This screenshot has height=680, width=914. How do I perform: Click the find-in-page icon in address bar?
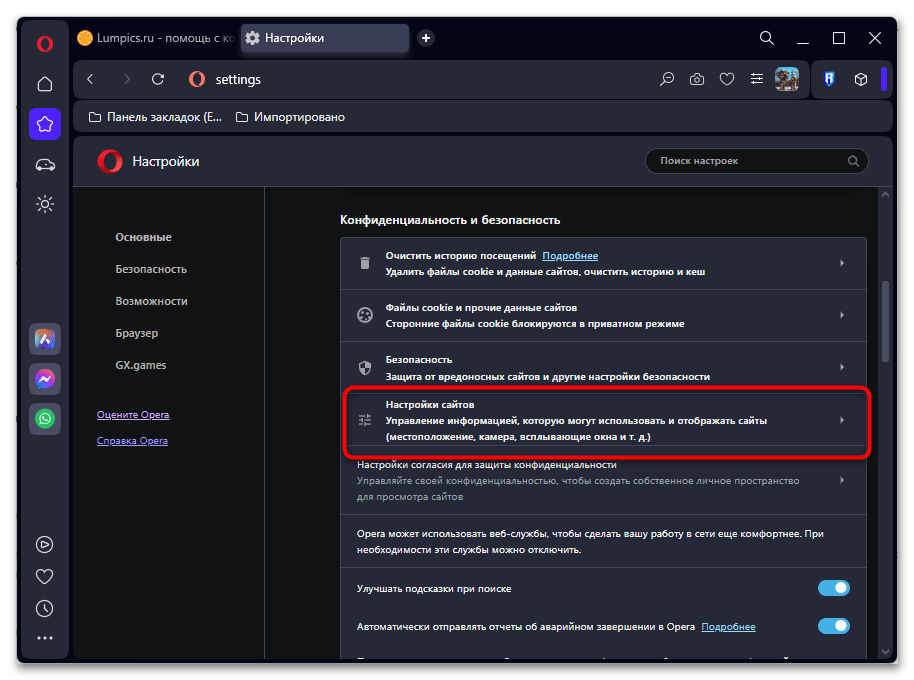tap(667, 79)
